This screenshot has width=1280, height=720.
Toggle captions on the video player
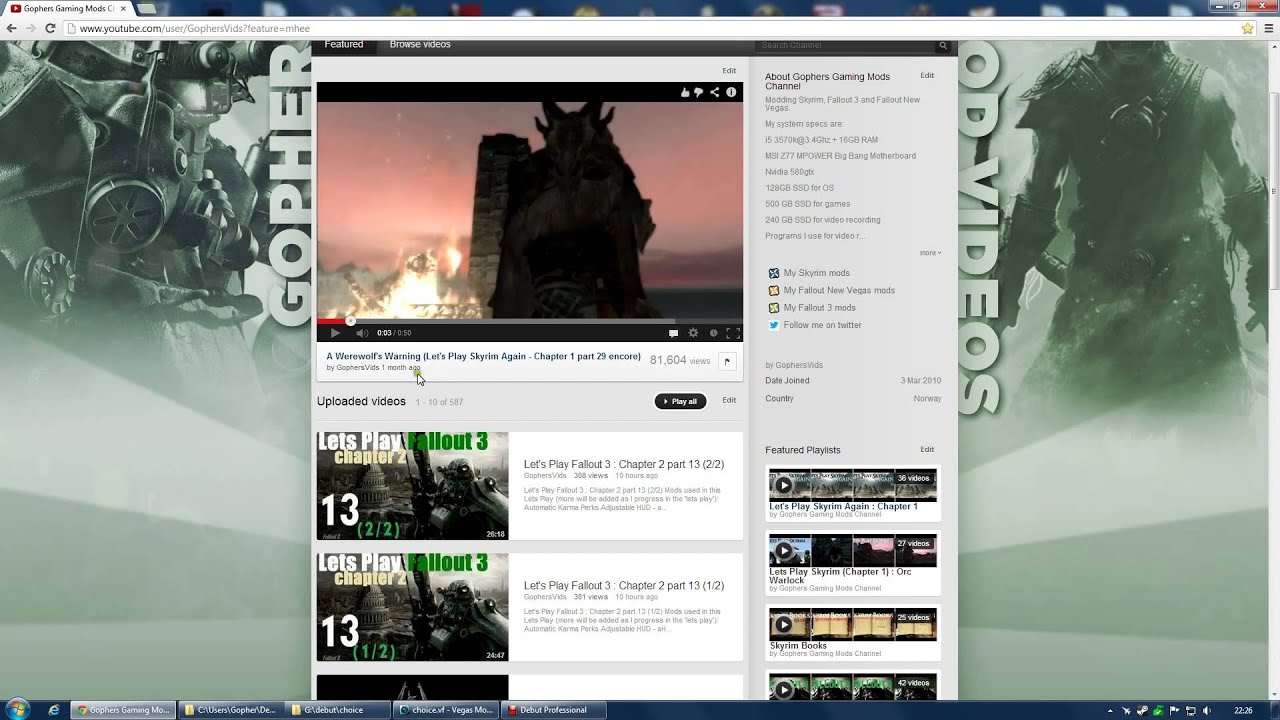[x=673, y=333]
